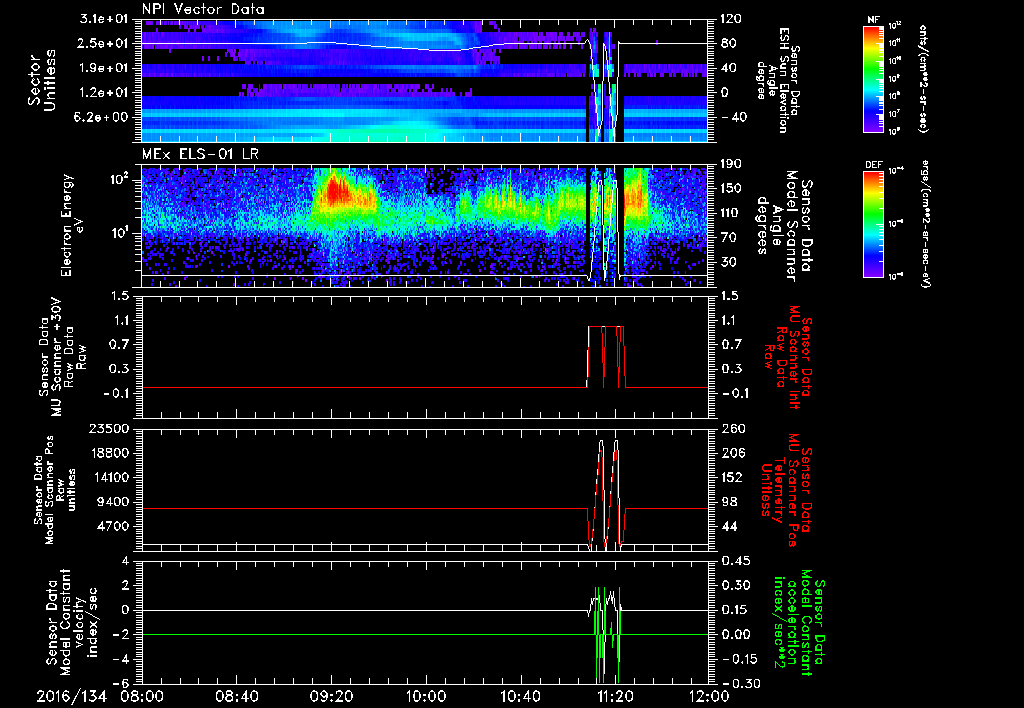The width and height of the screenshot is (1024, 708).
Task: Click the "2016/134" date label
Action: (71, 696)
